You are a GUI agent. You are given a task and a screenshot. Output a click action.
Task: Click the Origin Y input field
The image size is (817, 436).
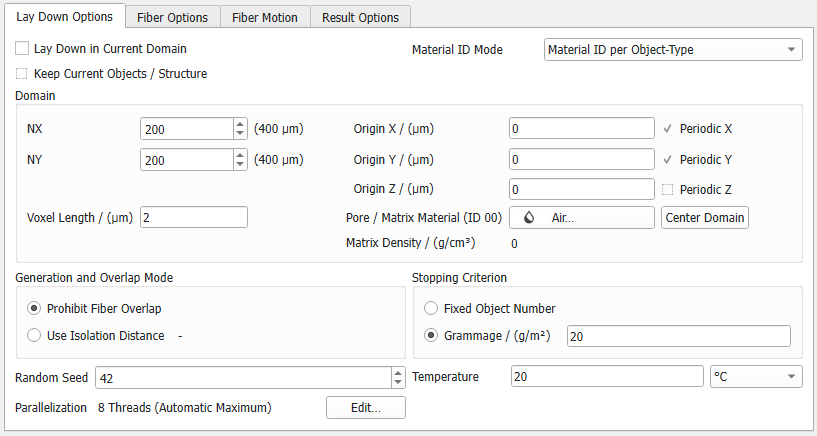[x=581, y=159]
